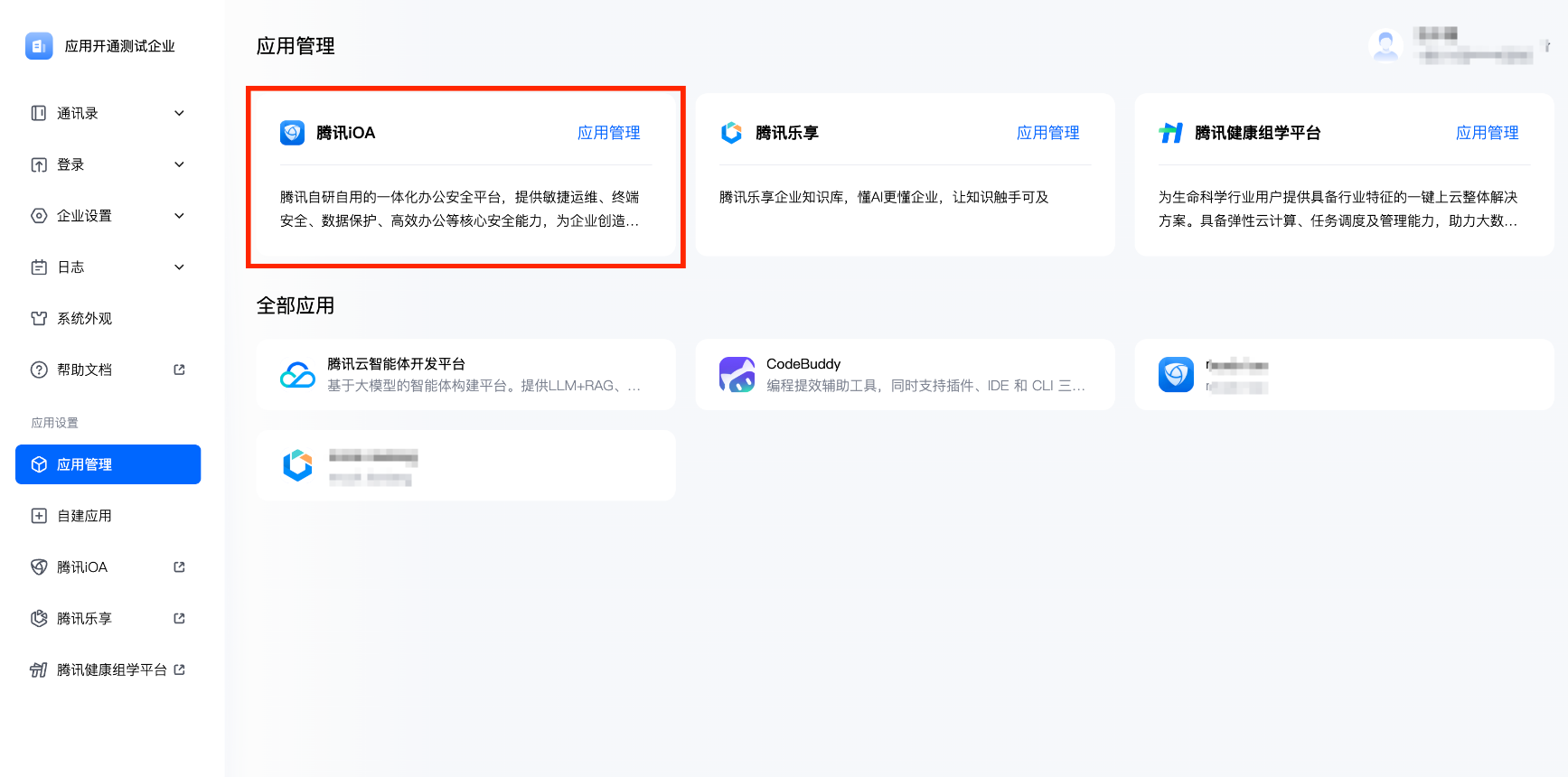This screenshot has height=777, width=1568.
Task: Open 自建应用 in the sidebar
Action: click(108, 516)
